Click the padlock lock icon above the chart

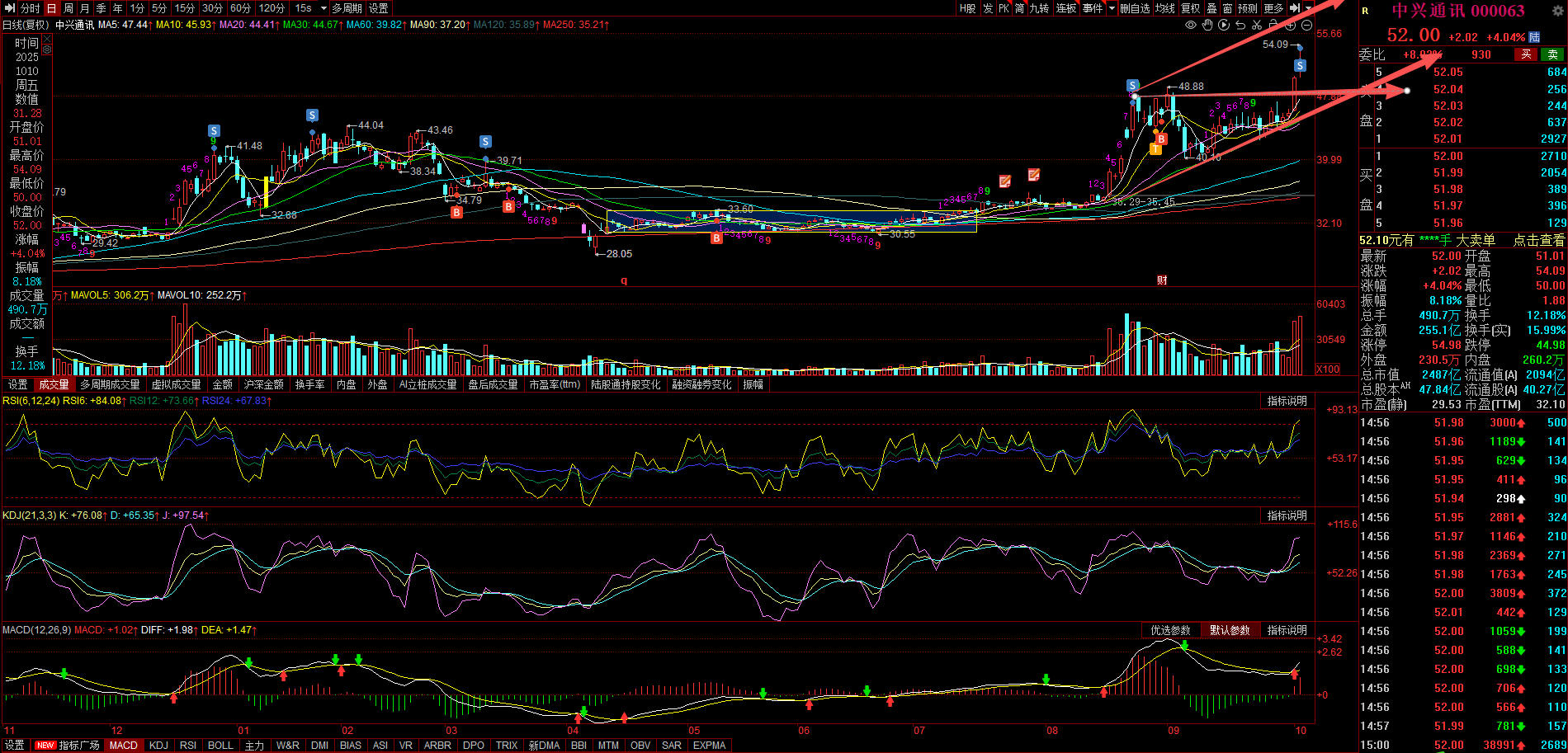point(1273,26)
